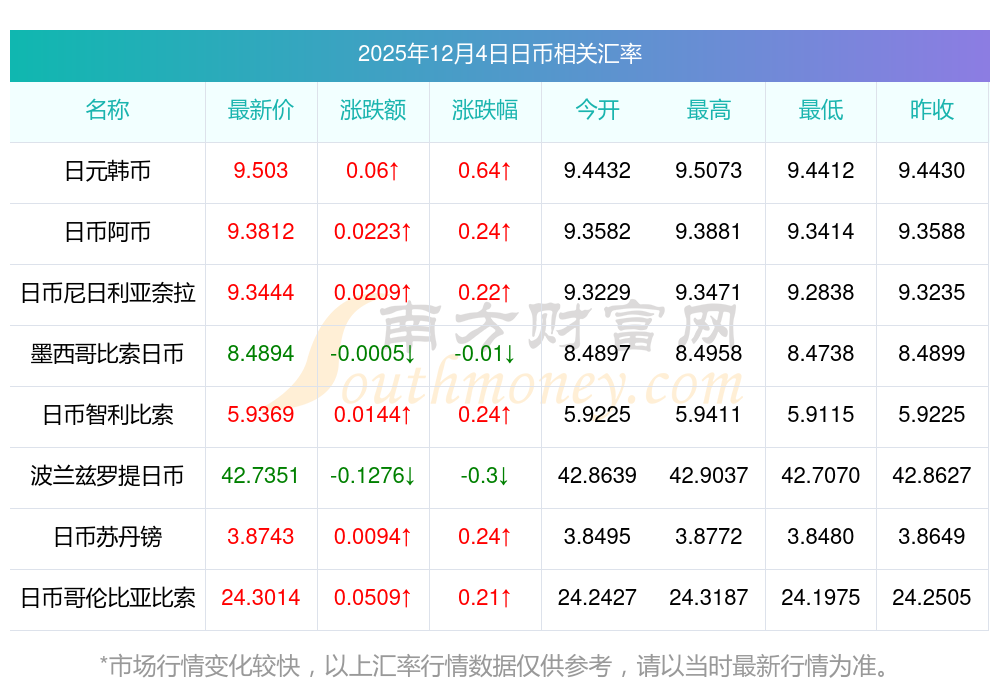Viewport: 1000px width, 697px height.
Task: Click previous close 3.8649
Action: click(x=932, y=536)
